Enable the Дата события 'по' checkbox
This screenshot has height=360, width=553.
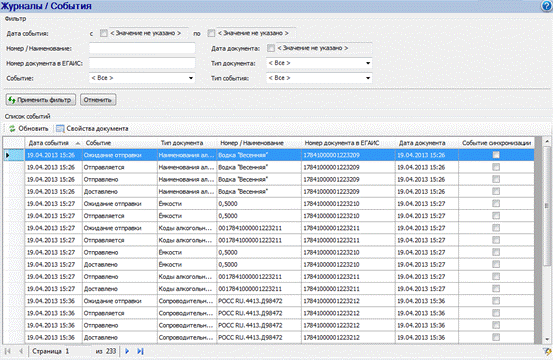pos(211,33)
